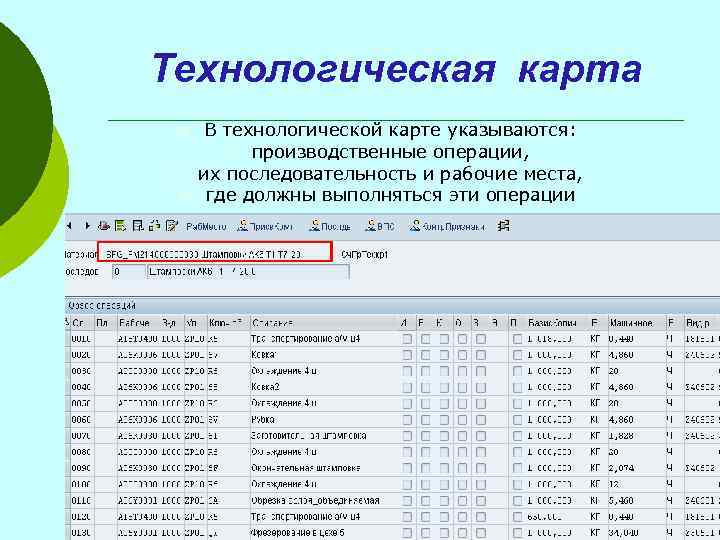Image resolution: width=720 pixels, height=540 pixels.
Task: Click 'Транспортирование' description in row 0120
Action: pyautogui.click(x=305, y=517)
